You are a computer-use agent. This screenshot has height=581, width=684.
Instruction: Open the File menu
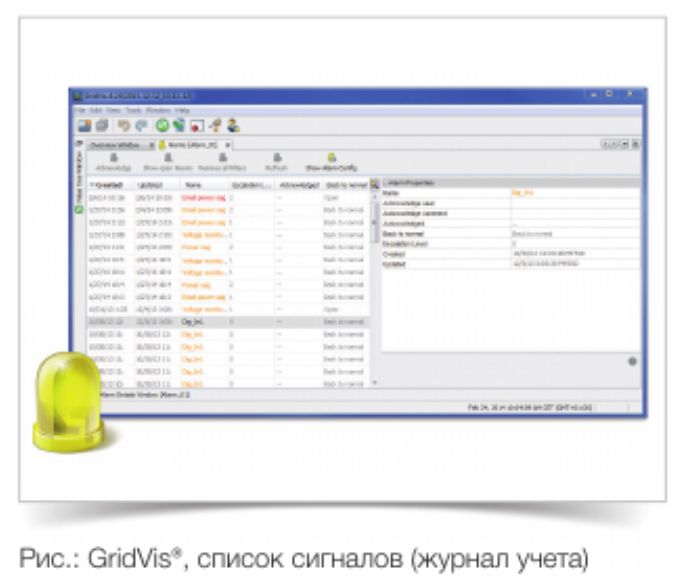pos(80,109)
